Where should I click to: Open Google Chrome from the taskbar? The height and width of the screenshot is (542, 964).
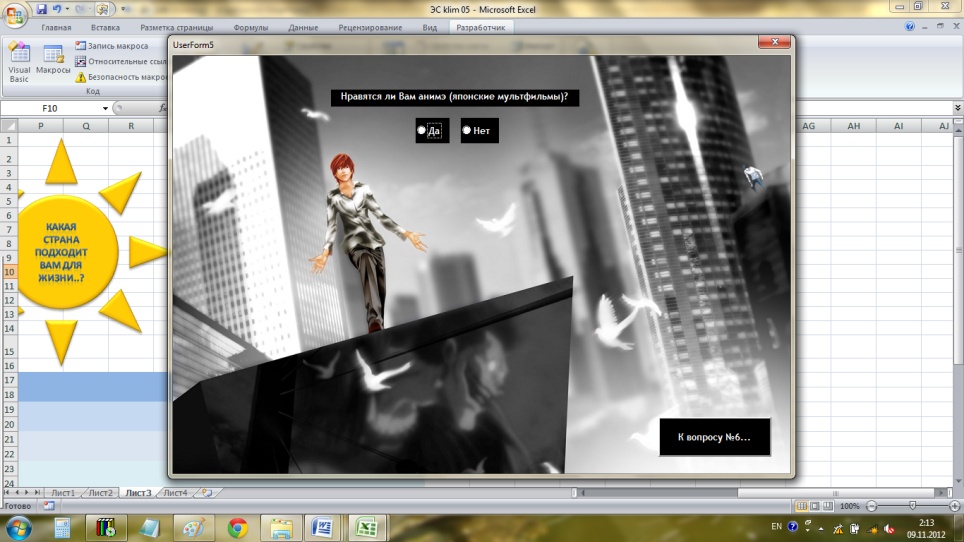tap(237, 528)
